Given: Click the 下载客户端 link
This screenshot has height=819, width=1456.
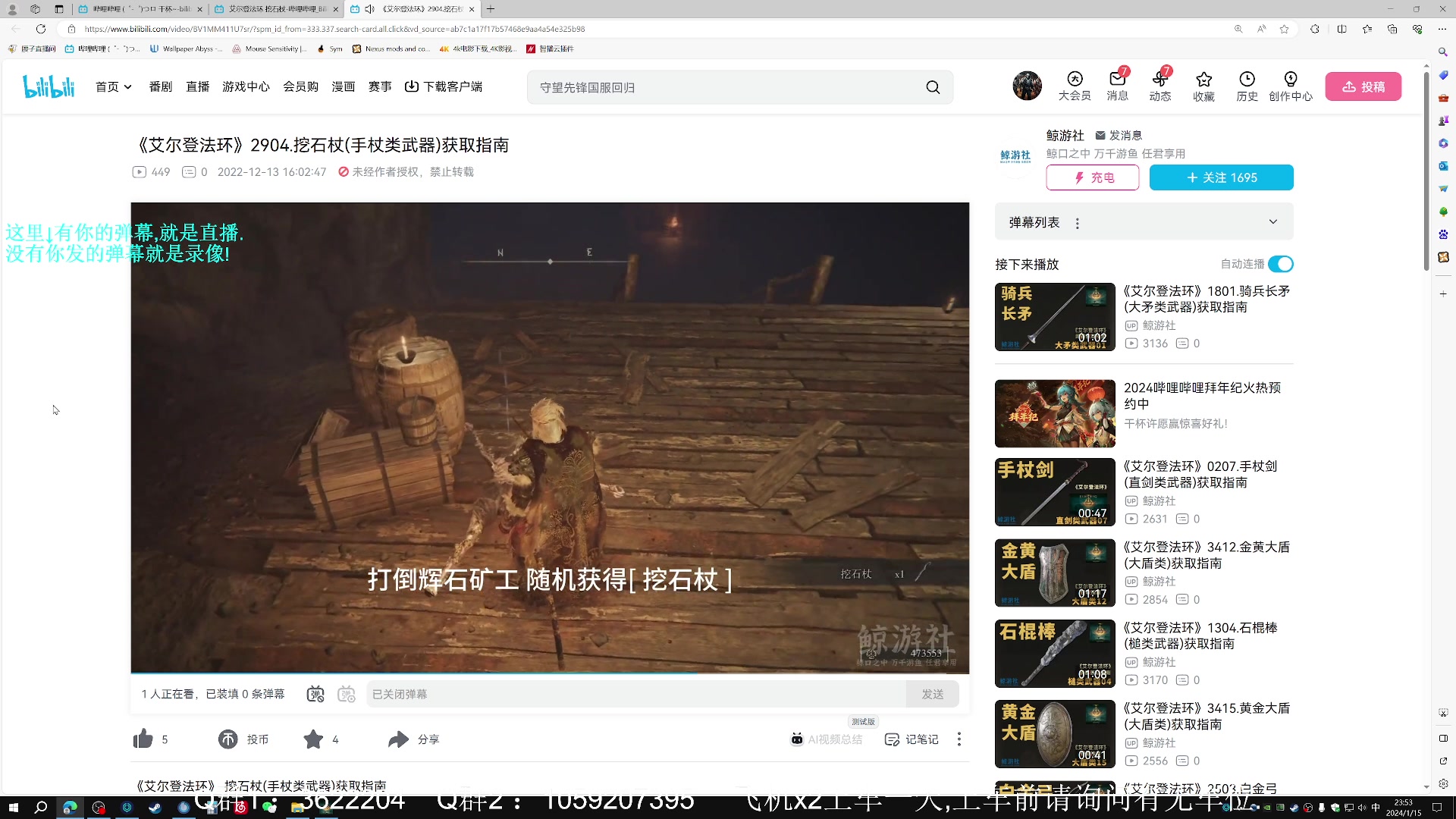Looking at the screenshot, I should coord(444,86).
